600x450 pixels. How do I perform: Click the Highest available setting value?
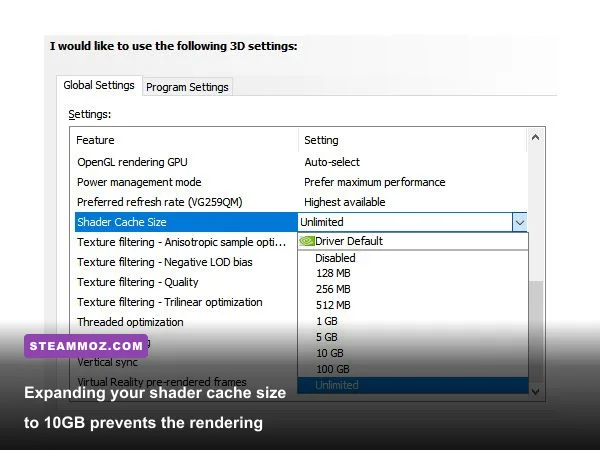pyautogui.click(x=345, y=202)
